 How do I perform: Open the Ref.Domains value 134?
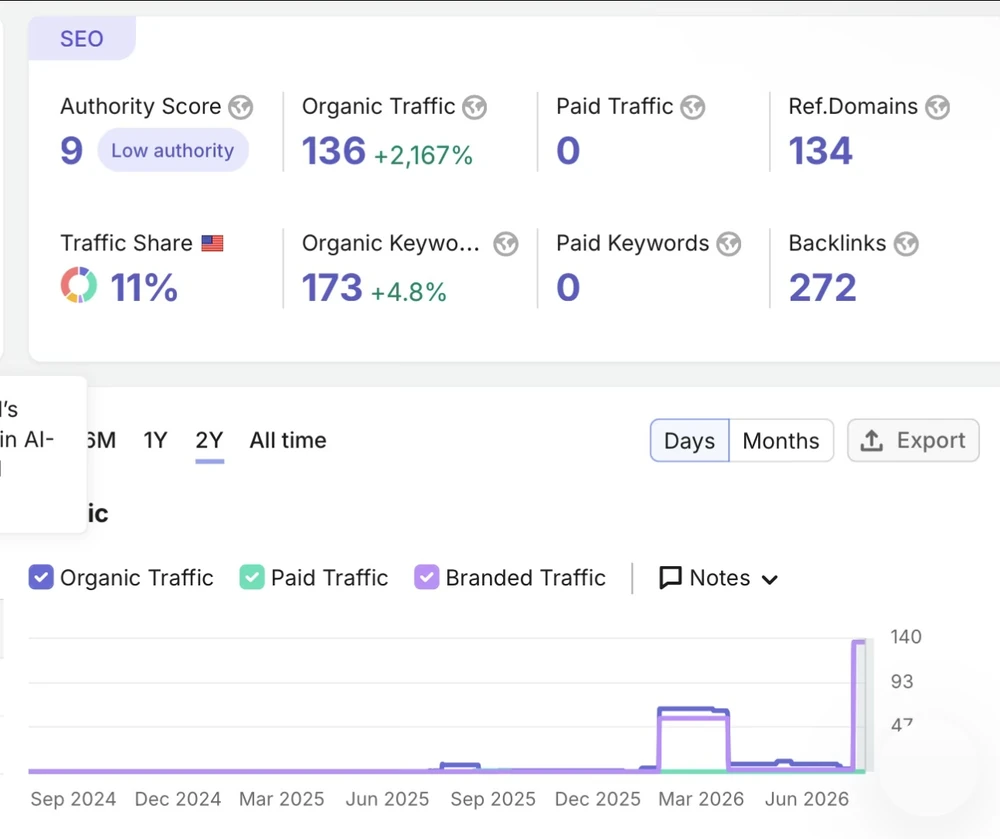click(820, 150)
